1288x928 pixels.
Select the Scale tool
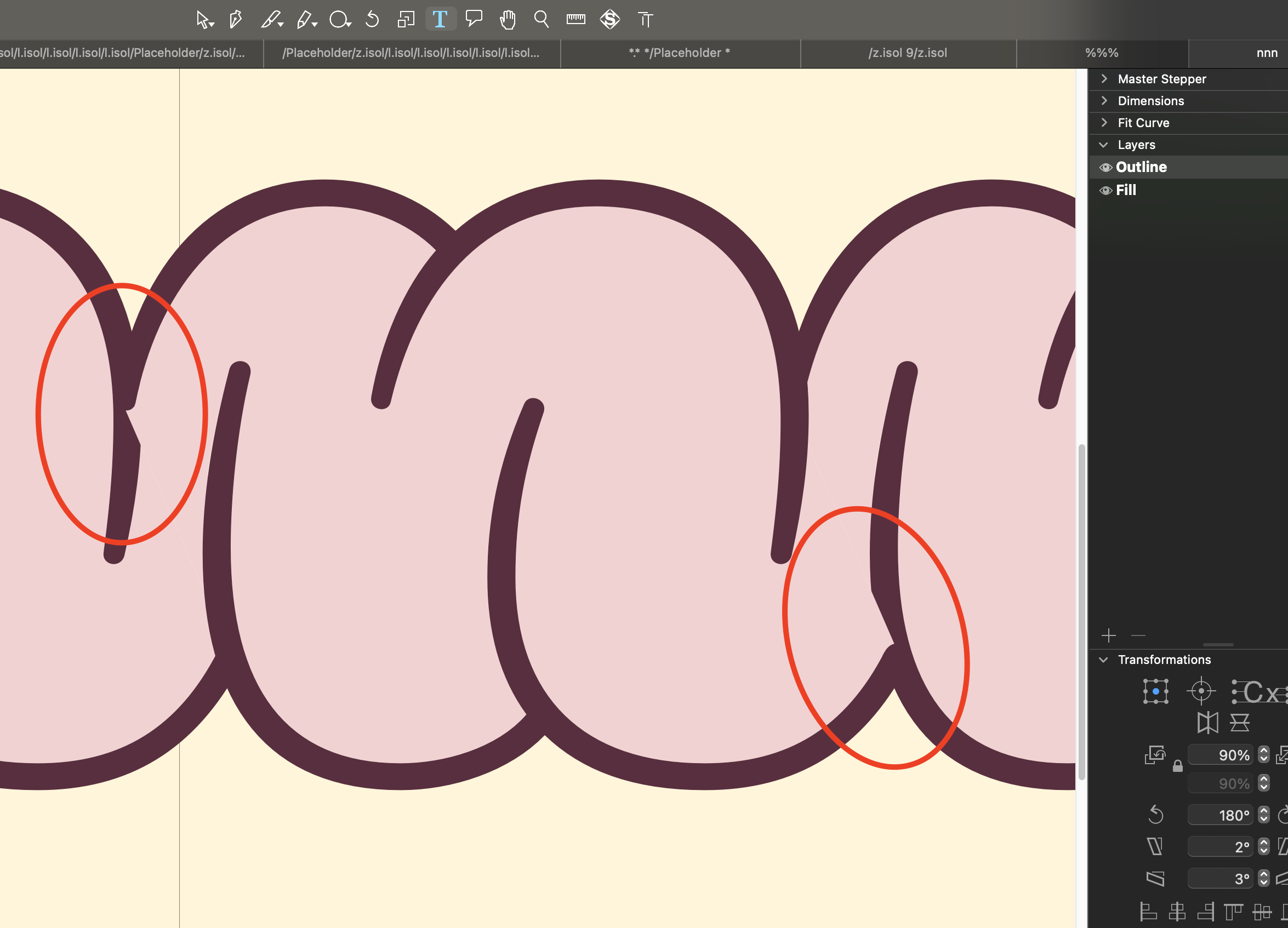406,20
